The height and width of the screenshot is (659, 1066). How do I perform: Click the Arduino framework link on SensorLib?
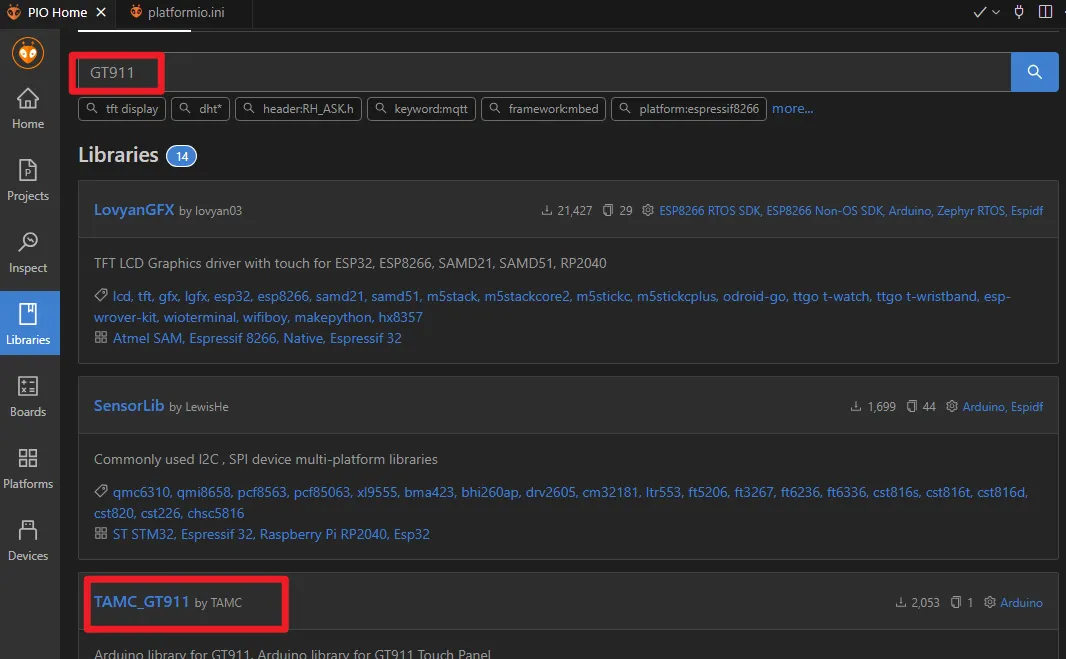coord(984,407)
